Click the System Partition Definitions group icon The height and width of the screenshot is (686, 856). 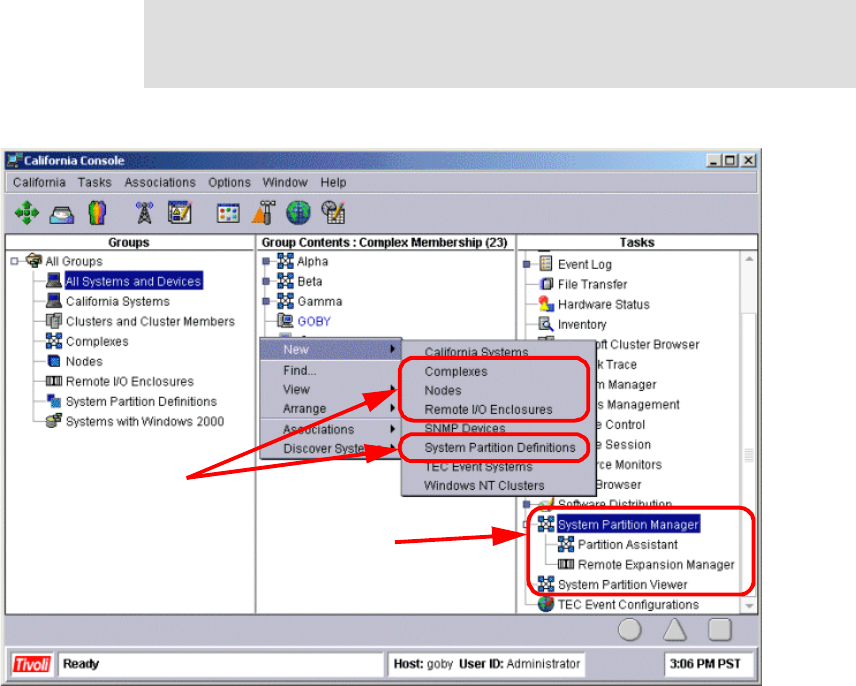[x=54, y=401]
